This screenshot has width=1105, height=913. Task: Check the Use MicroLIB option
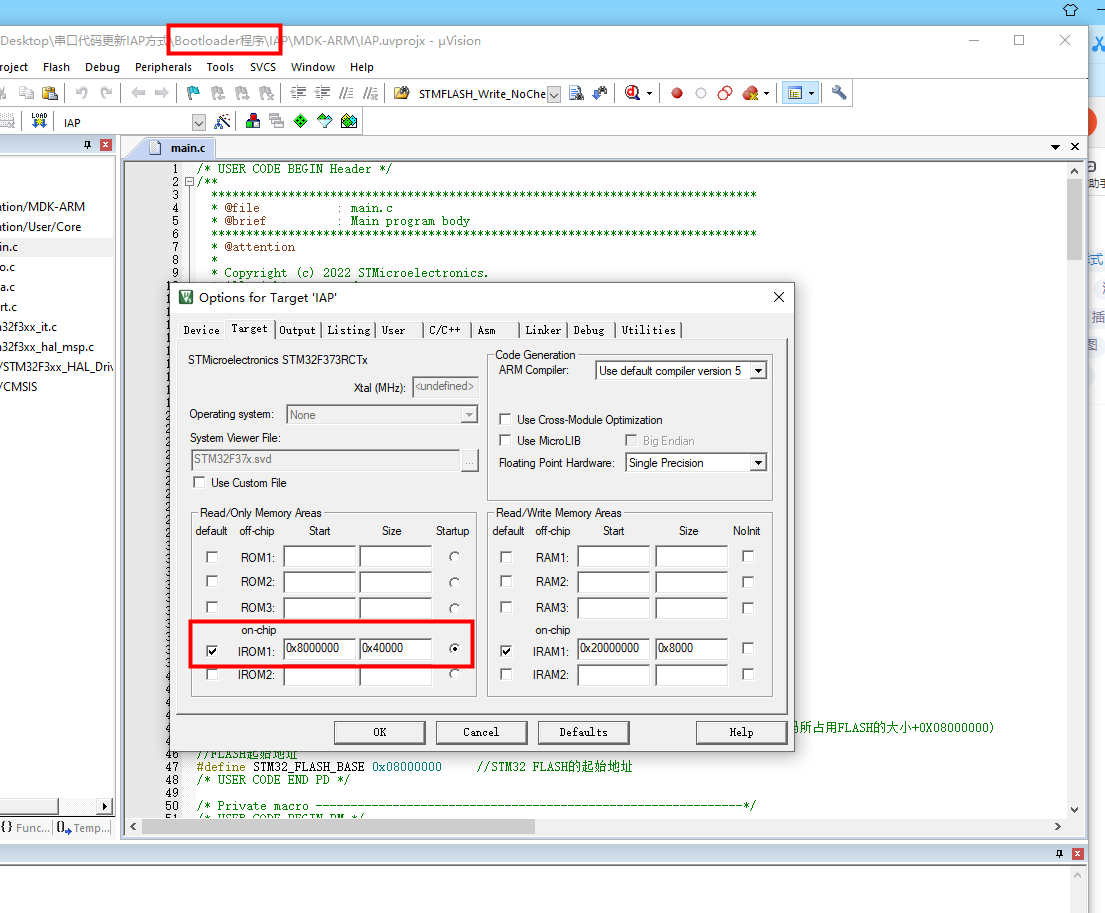[506, 440]
